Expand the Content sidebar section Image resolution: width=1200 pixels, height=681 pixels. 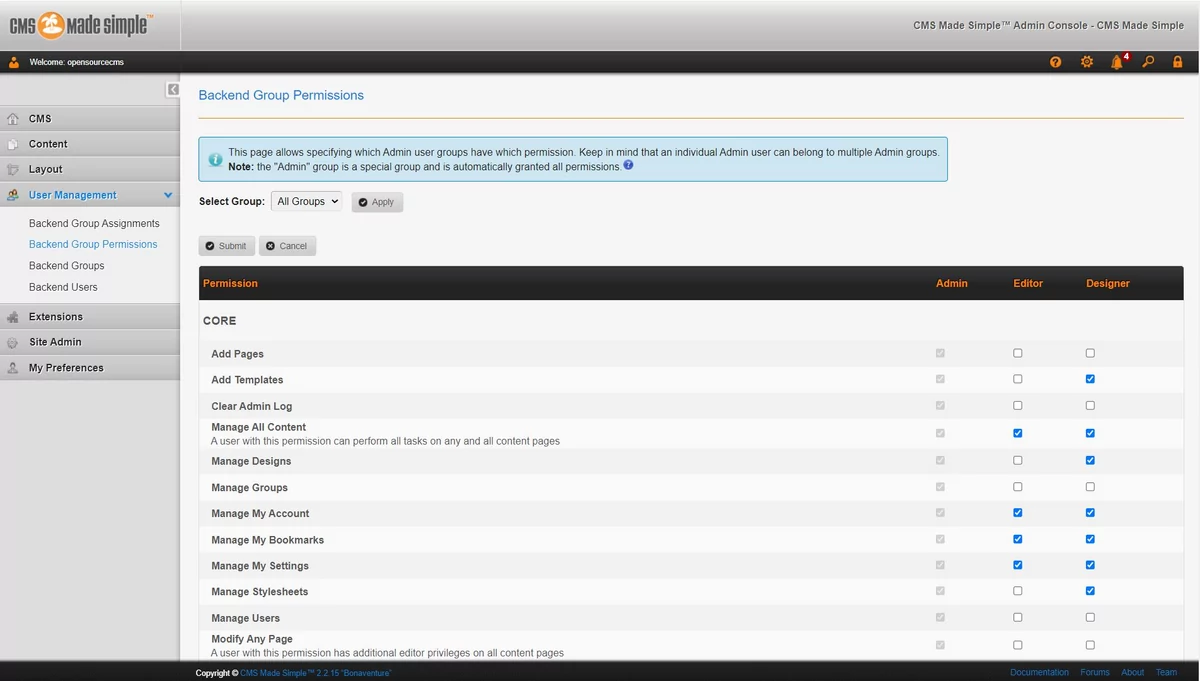point(90,144)
